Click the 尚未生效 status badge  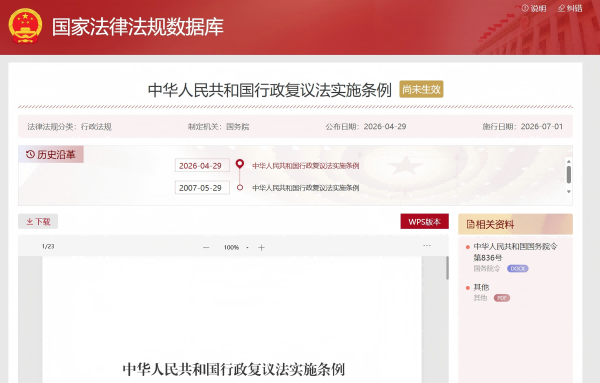[x=421, y=89]
